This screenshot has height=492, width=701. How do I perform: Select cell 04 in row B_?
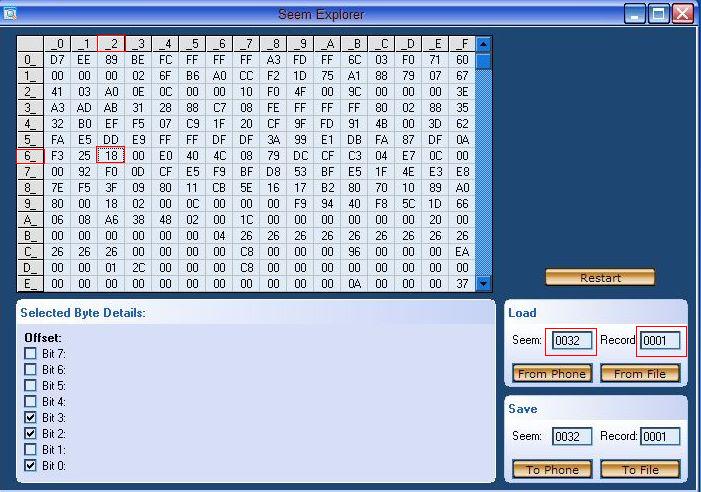(x=219, y=235)
